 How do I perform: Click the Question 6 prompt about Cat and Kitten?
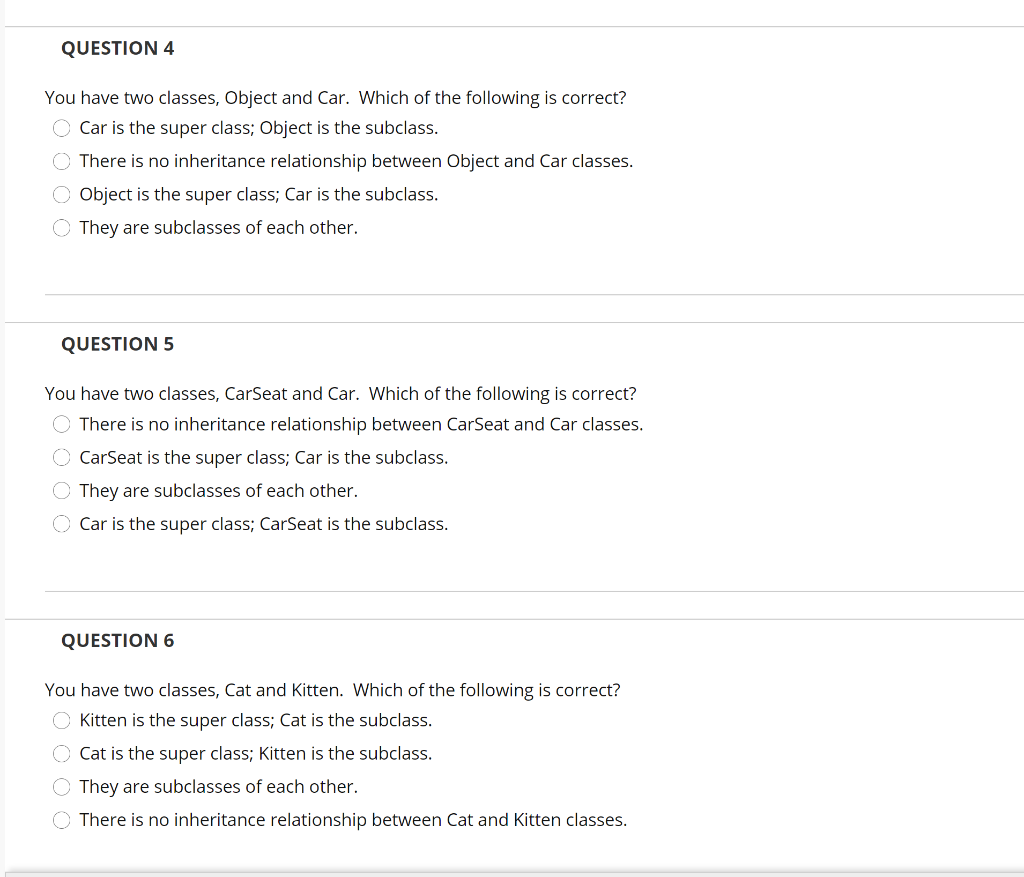332,689
